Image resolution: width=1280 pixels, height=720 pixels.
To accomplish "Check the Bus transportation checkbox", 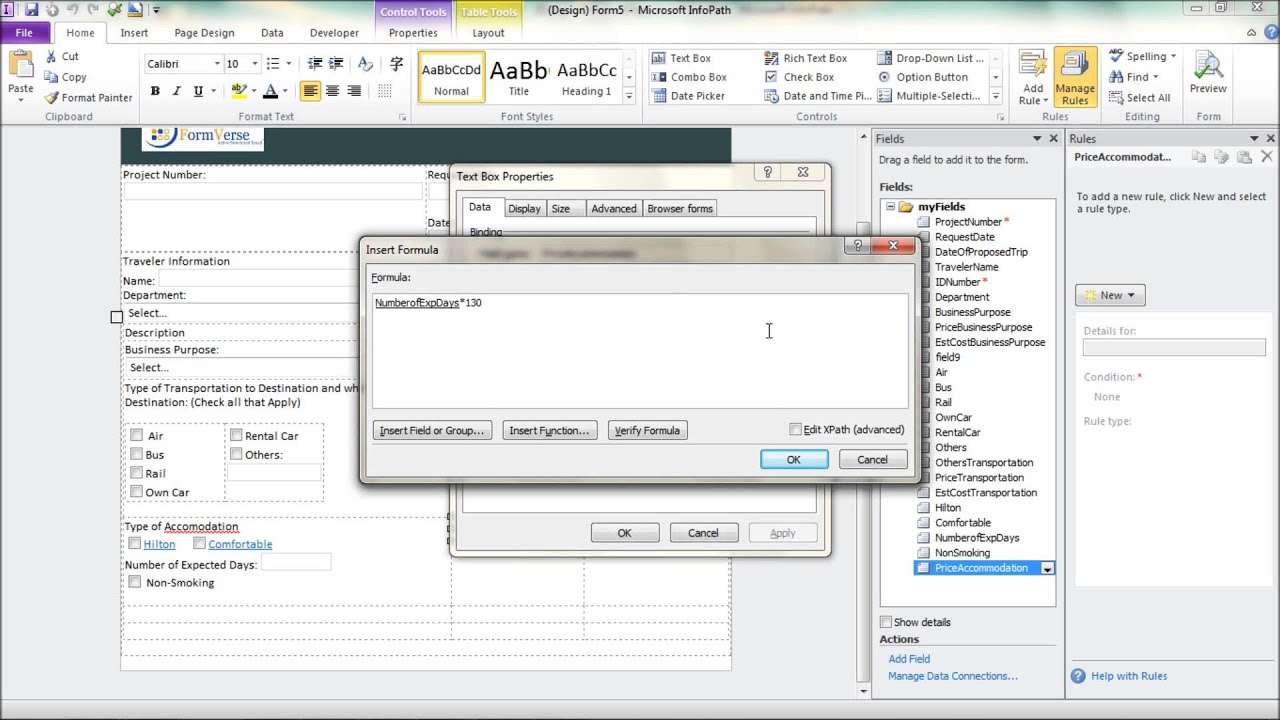I will (x=136, y=454).
